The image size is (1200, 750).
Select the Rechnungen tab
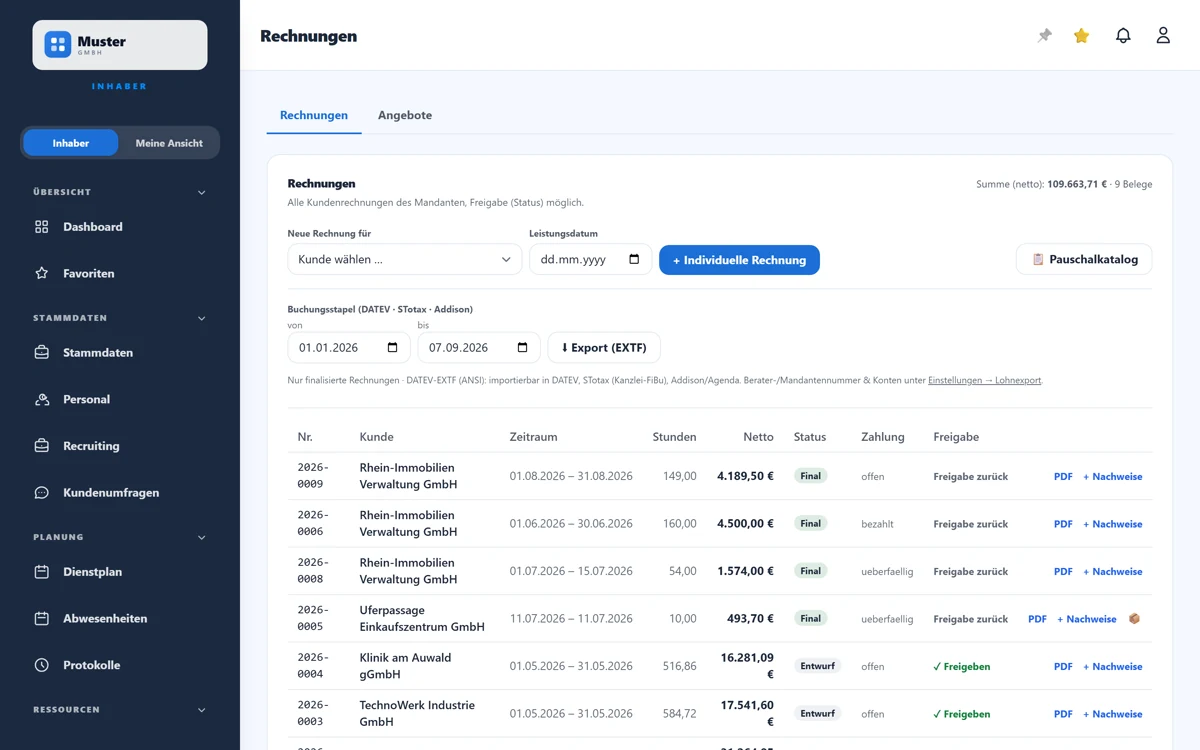314,115
